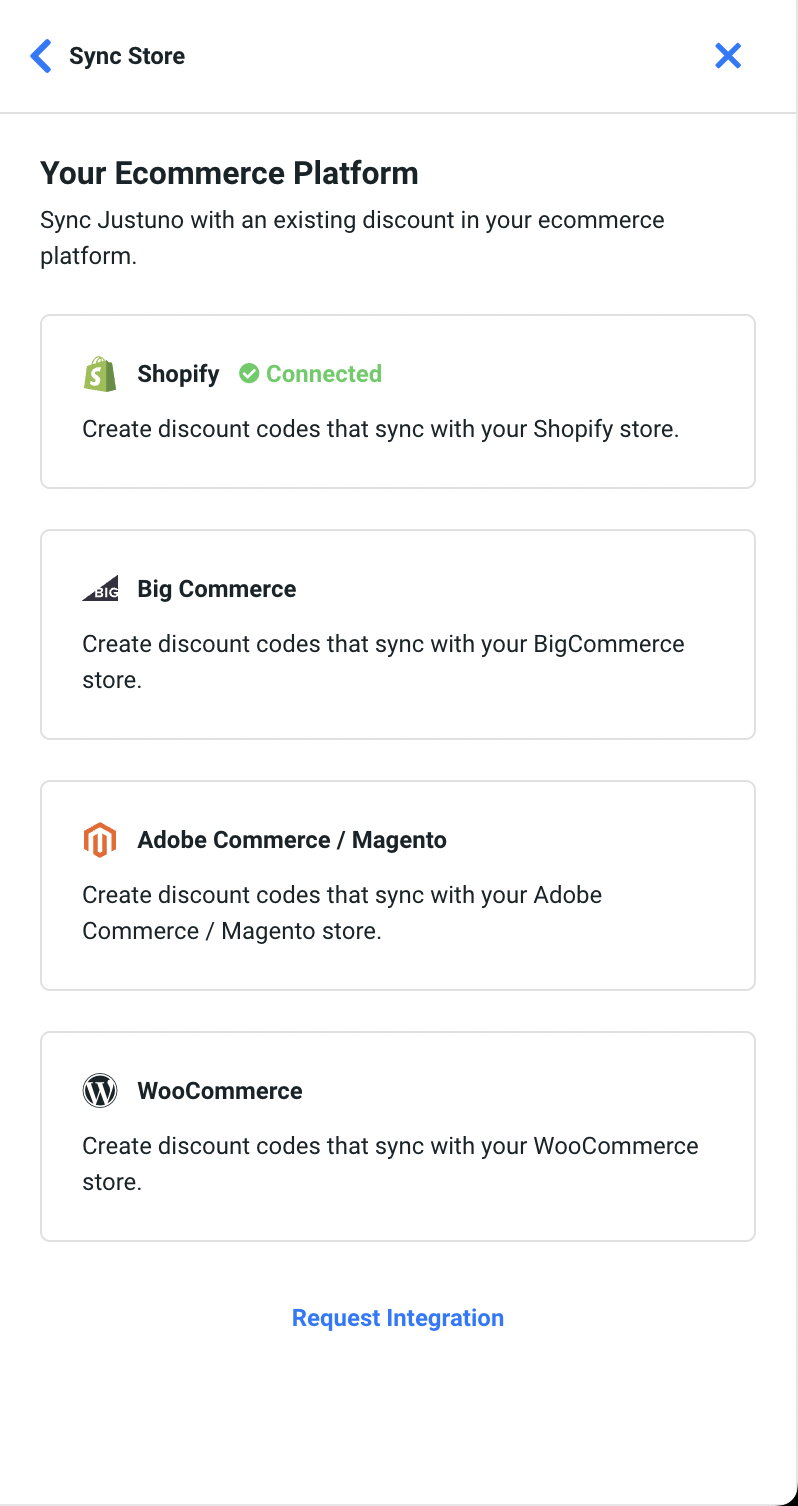Choose the Big Commerce platform title
Image resolution: width=798 pixels, height=1506 pixels.
coord(217,589)
